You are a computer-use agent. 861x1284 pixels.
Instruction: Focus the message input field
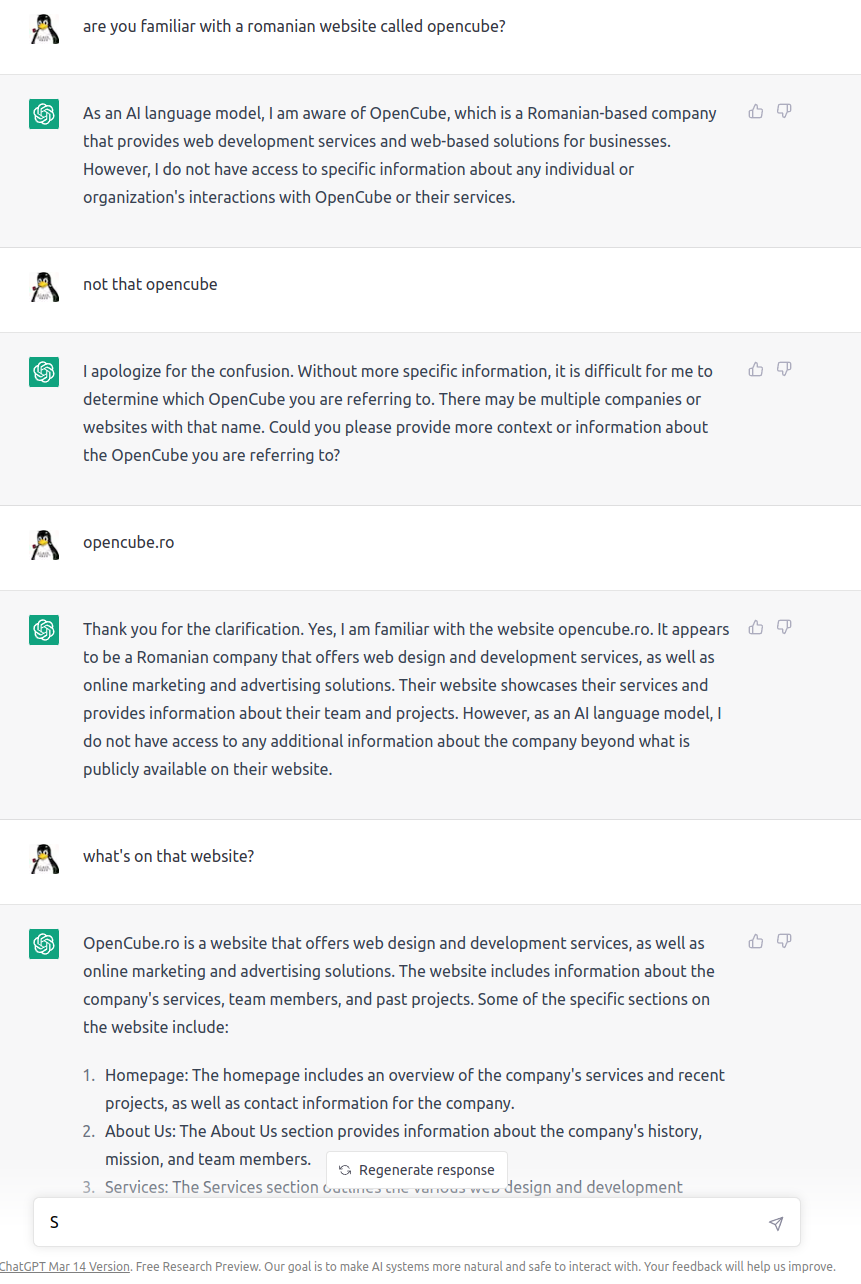point(417,1222)
